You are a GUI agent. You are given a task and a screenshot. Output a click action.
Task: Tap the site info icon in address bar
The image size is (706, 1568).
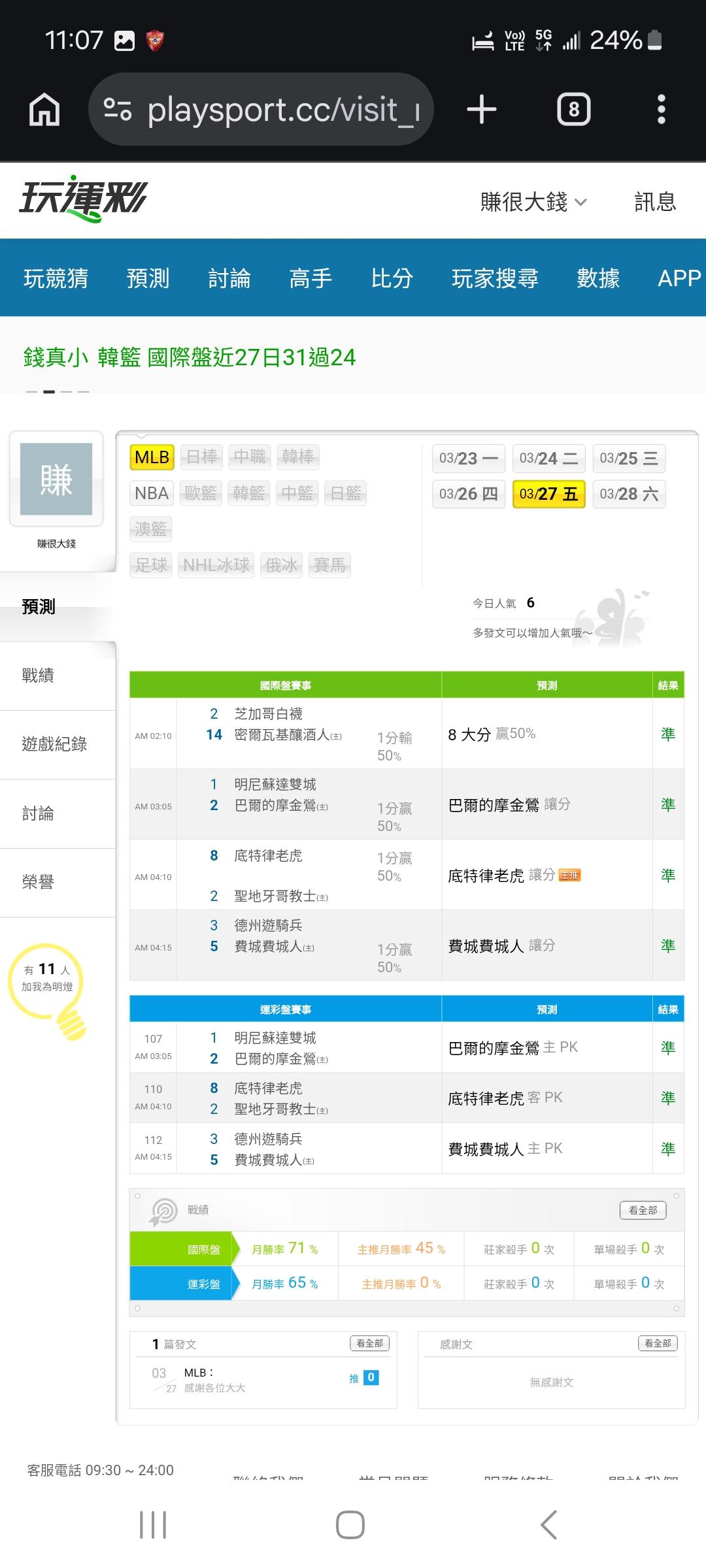(x=118, y=109)
